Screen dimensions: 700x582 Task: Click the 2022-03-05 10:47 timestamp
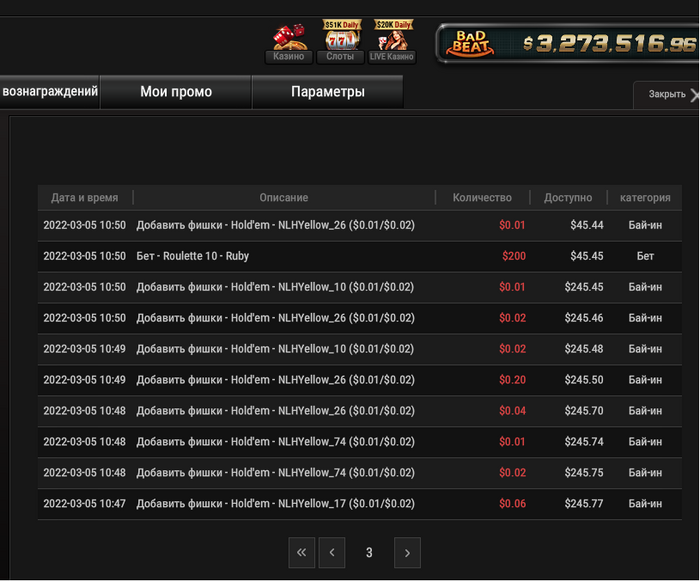(84, 504)
